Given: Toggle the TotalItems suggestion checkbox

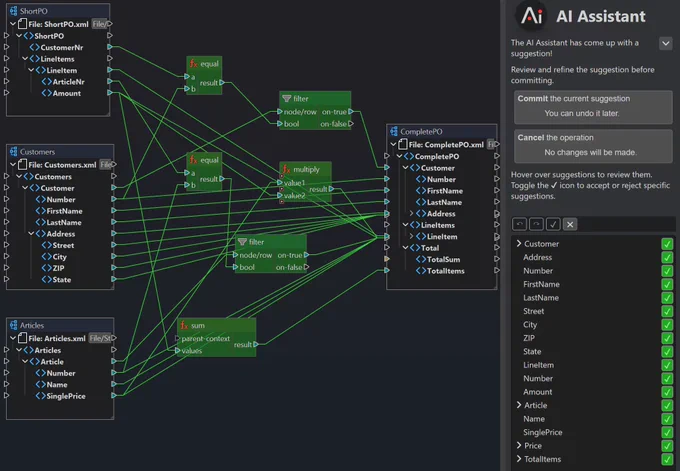Looking at the screenshot, I should pyautogui.click(x=667, y=459).
